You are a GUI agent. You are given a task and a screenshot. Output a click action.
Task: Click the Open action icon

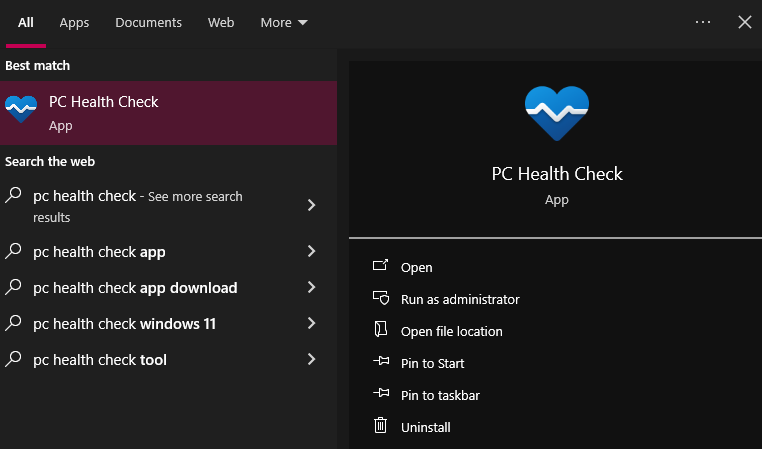pos(380,265)
